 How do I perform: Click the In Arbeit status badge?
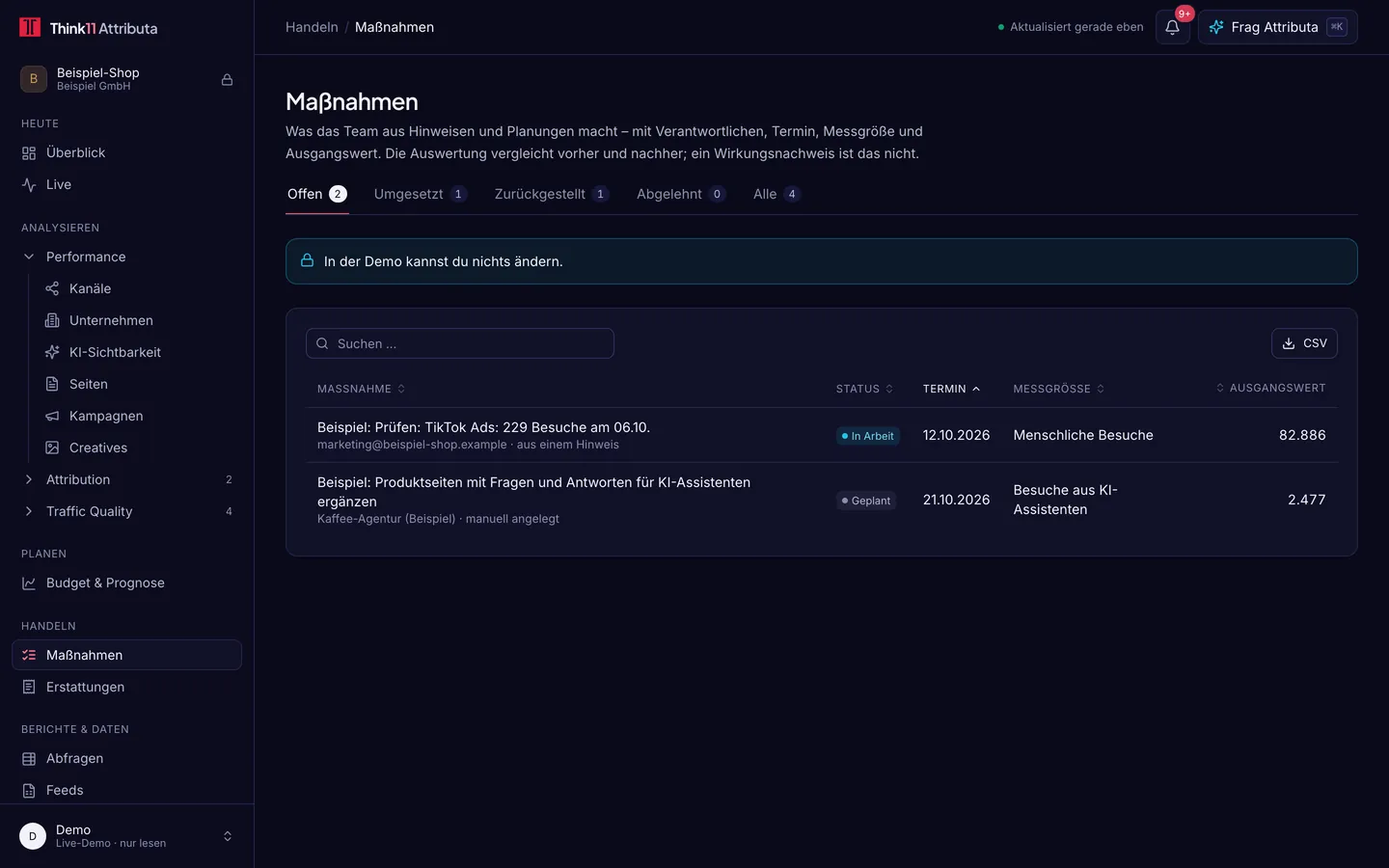(868, 436)
